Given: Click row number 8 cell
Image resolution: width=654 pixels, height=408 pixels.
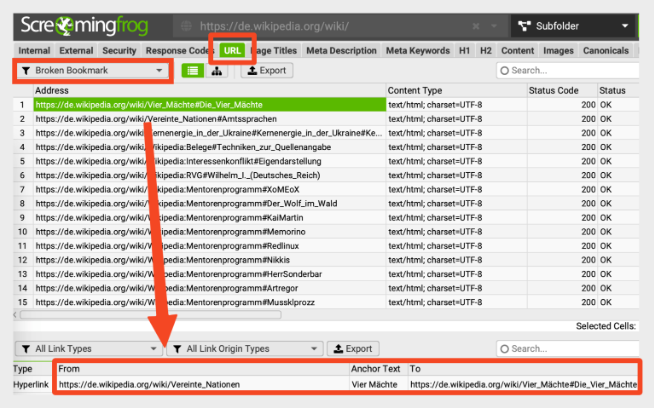Looking at the screenshot, I should click(23, 204).
